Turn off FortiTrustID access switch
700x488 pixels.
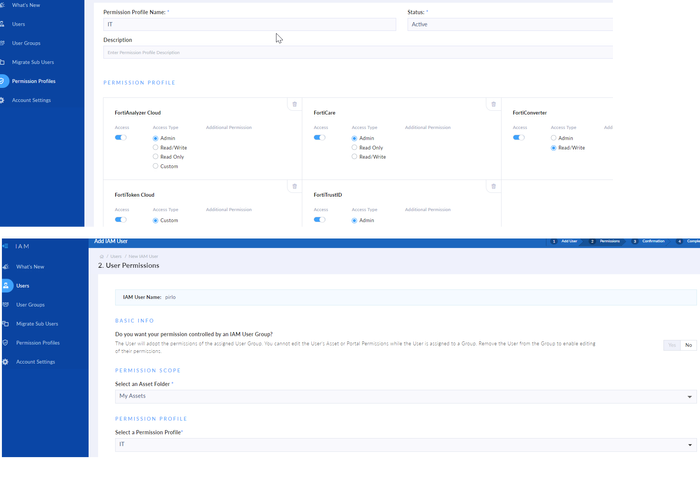[x=320, y=220]
